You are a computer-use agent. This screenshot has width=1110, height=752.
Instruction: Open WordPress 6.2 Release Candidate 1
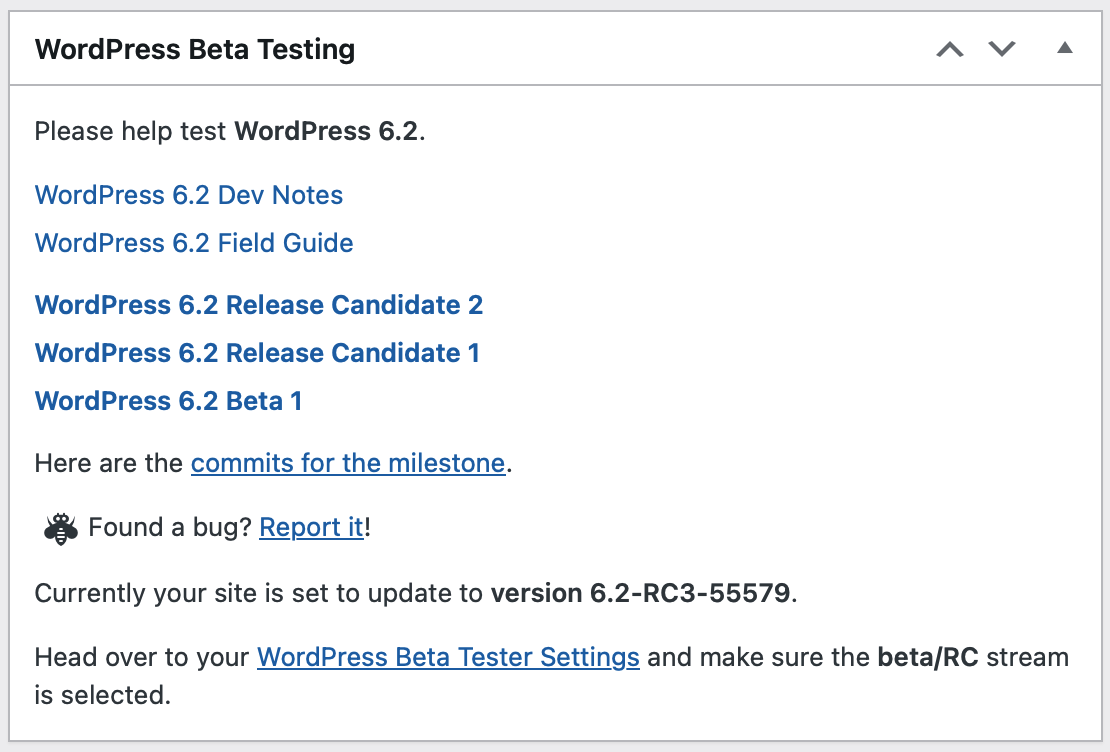(x=257, y=353)
